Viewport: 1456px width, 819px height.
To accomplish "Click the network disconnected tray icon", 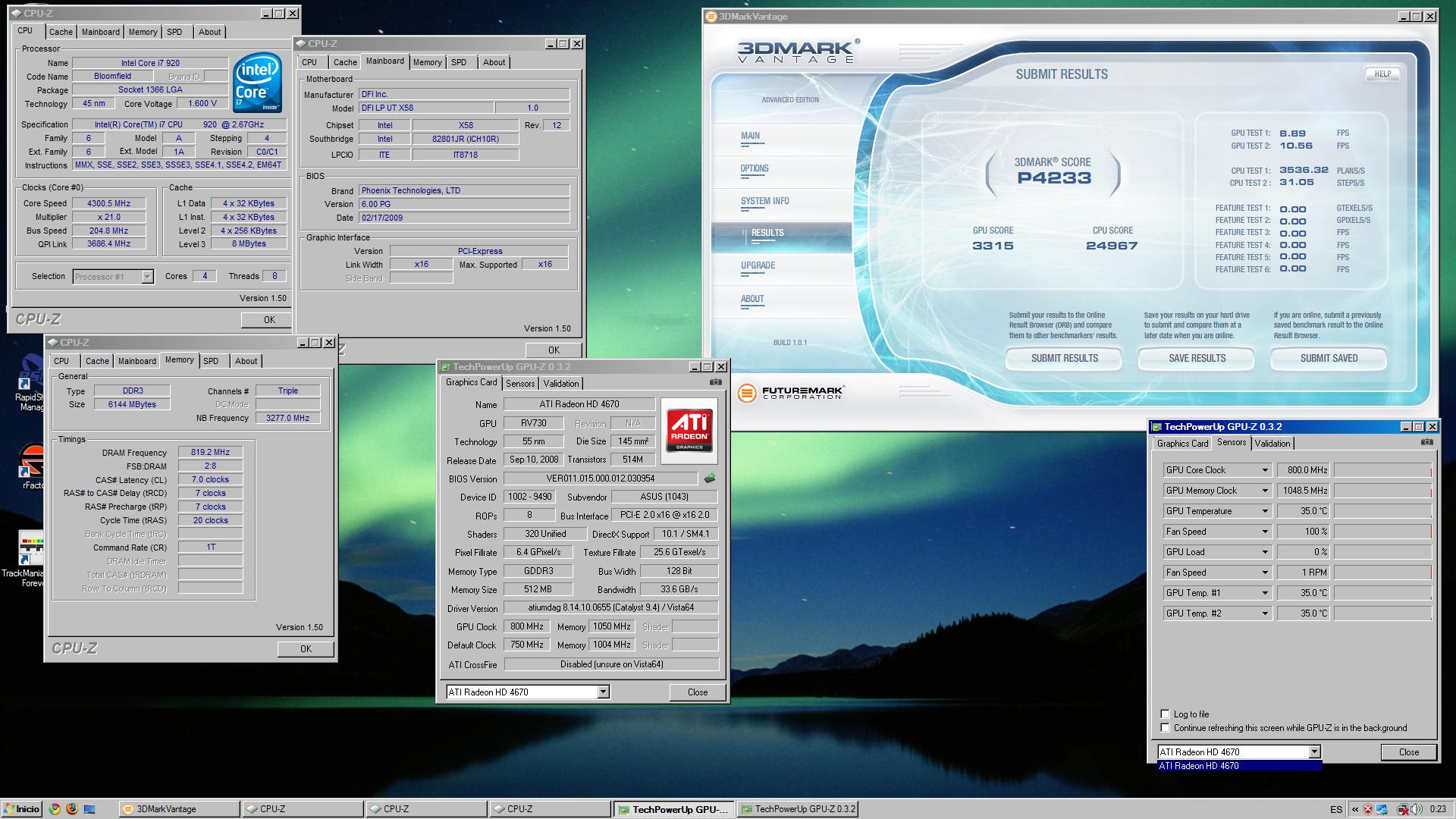I will pyautogui.click(x=1403, y=809).
